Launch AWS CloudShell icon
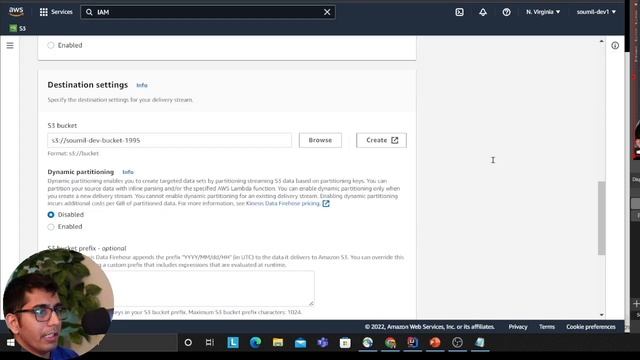This screenshot has height=360, width=640. (460, 12)
